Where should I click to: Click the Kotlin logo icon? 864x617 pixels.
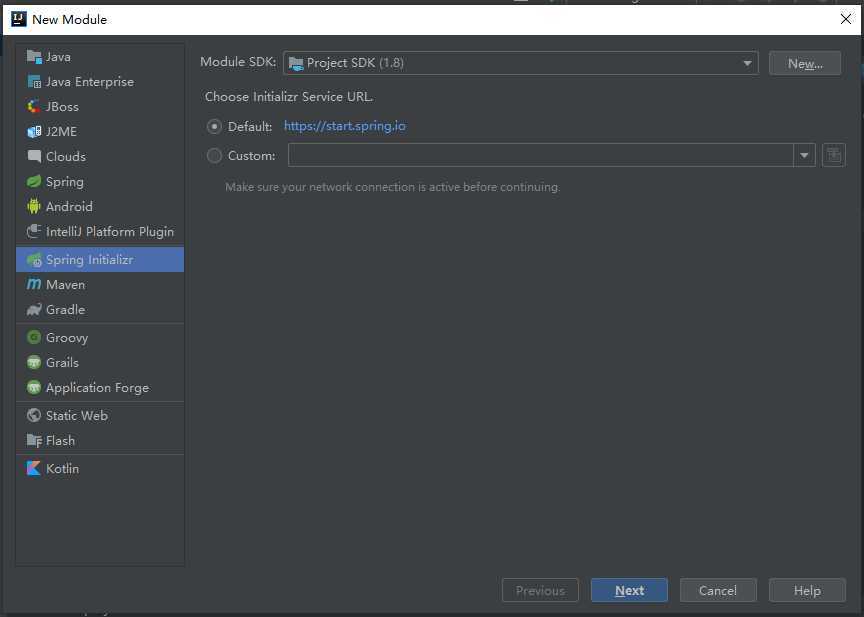(34, 468)
